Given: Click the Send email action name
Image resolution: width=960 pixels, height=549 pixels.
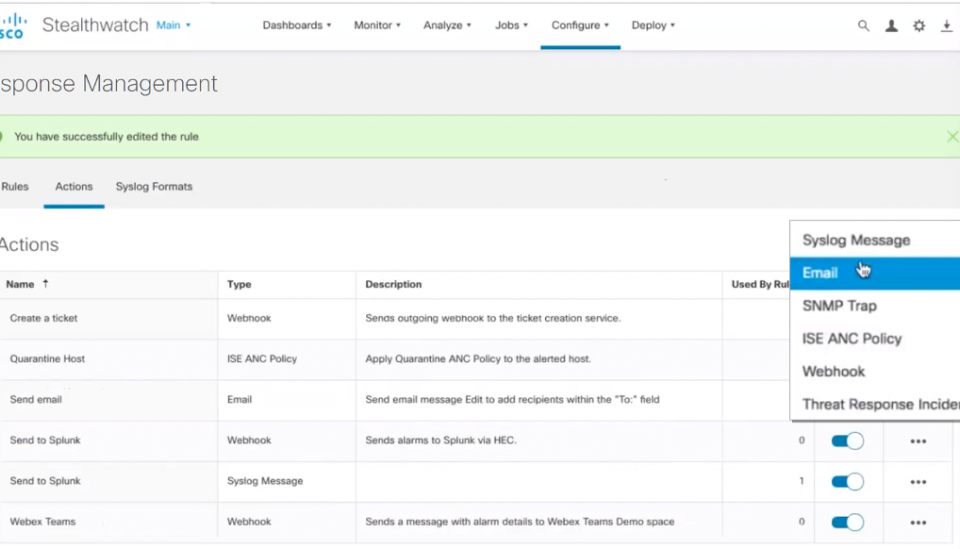Looking at the screenshot, I should point(36,400).
